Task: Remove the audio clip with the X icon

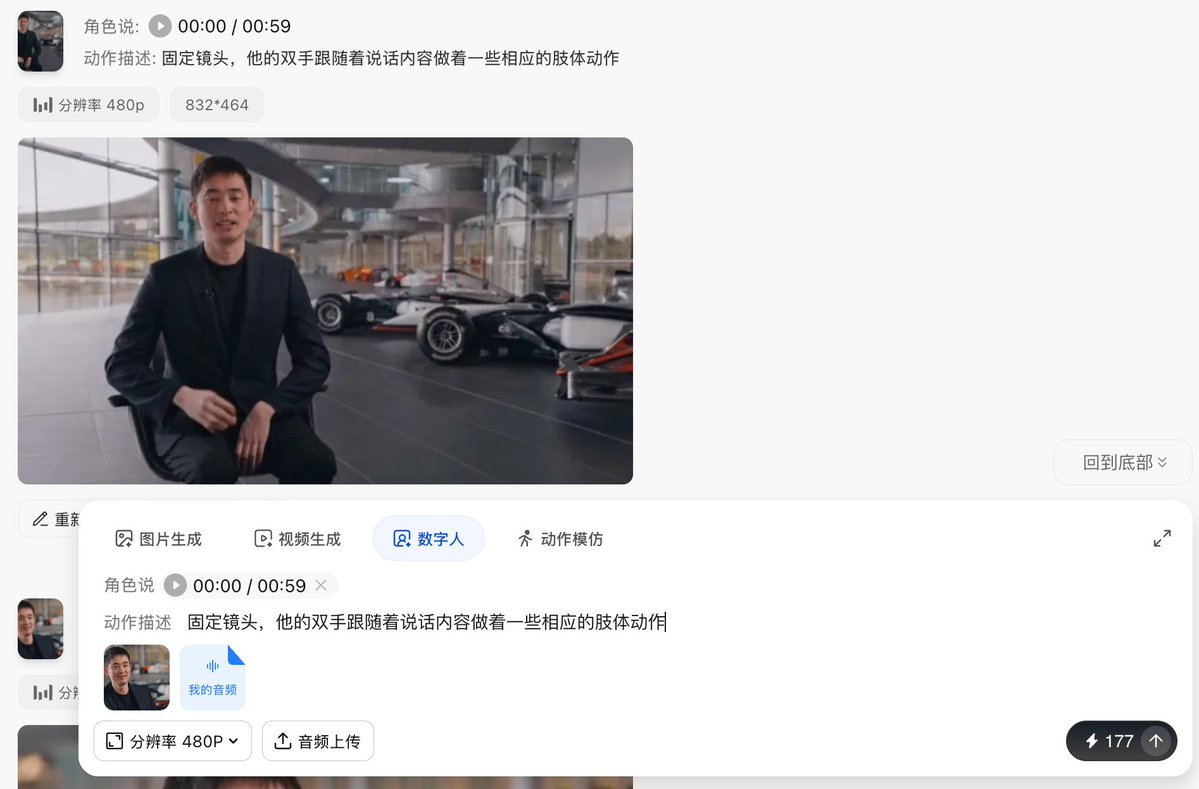Action: click(x=321, y=586)
